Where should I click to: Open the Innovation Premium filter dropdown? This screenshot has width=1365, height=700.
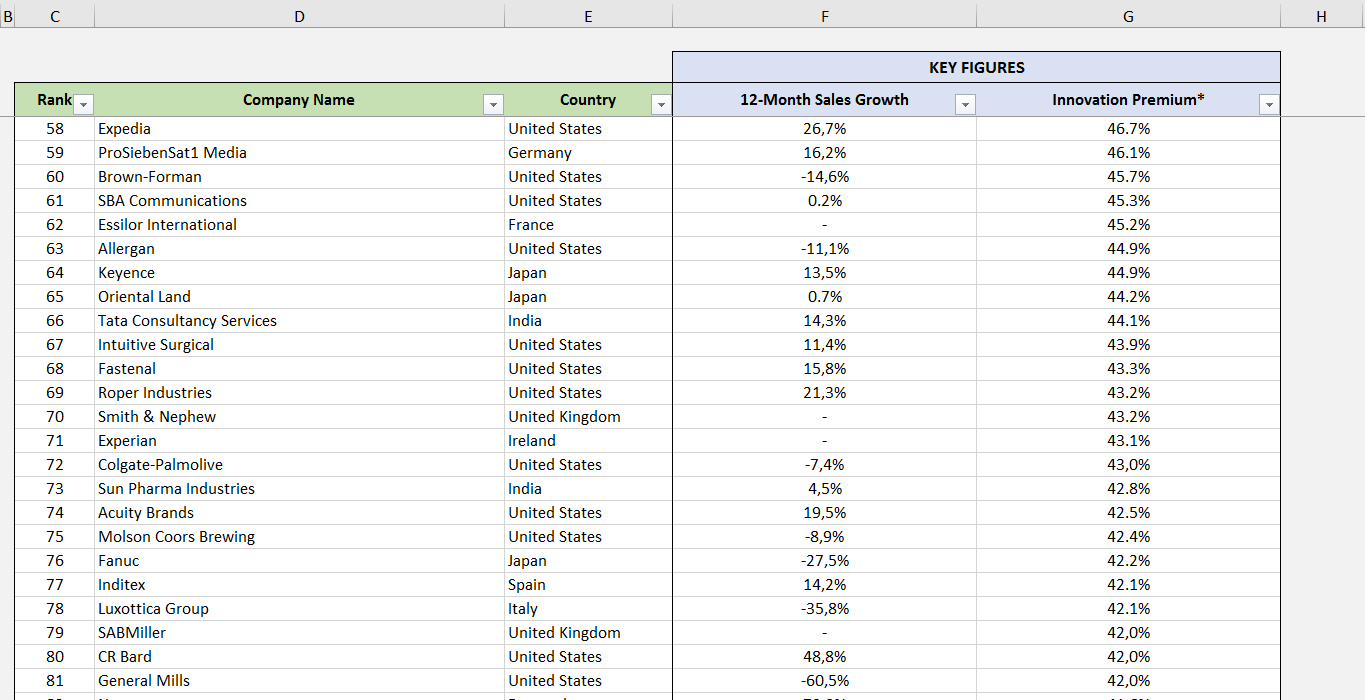click(1269, 104)
